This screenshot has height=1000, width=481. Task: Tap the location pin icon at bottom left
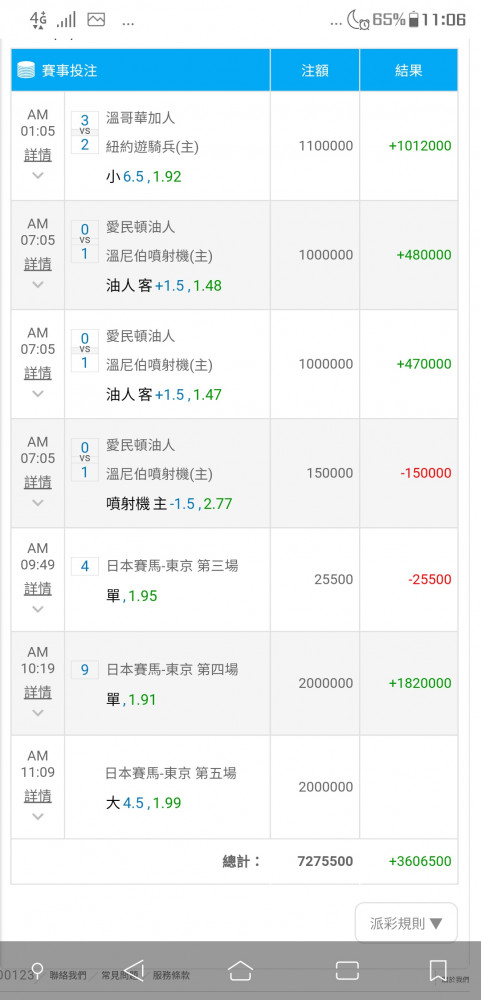coord(37,971)
